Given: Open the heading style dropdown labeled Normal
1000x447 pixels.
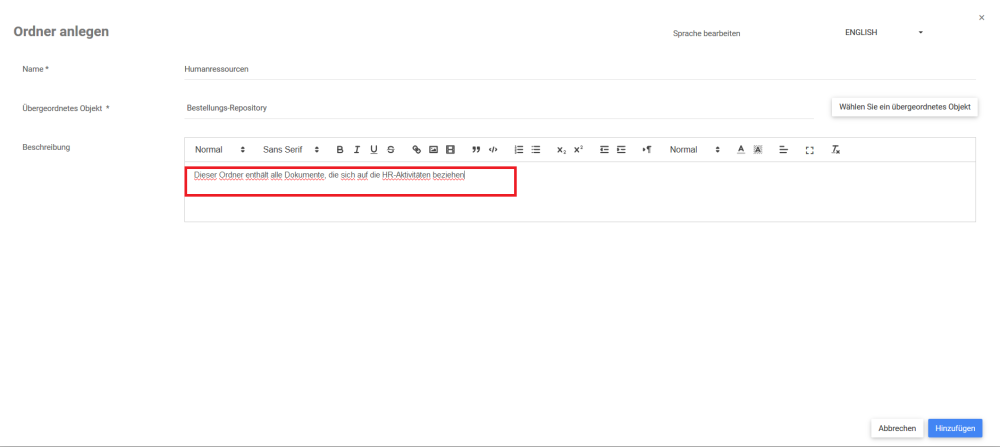Looking at the screenshot, I should (x=220, y=150).
